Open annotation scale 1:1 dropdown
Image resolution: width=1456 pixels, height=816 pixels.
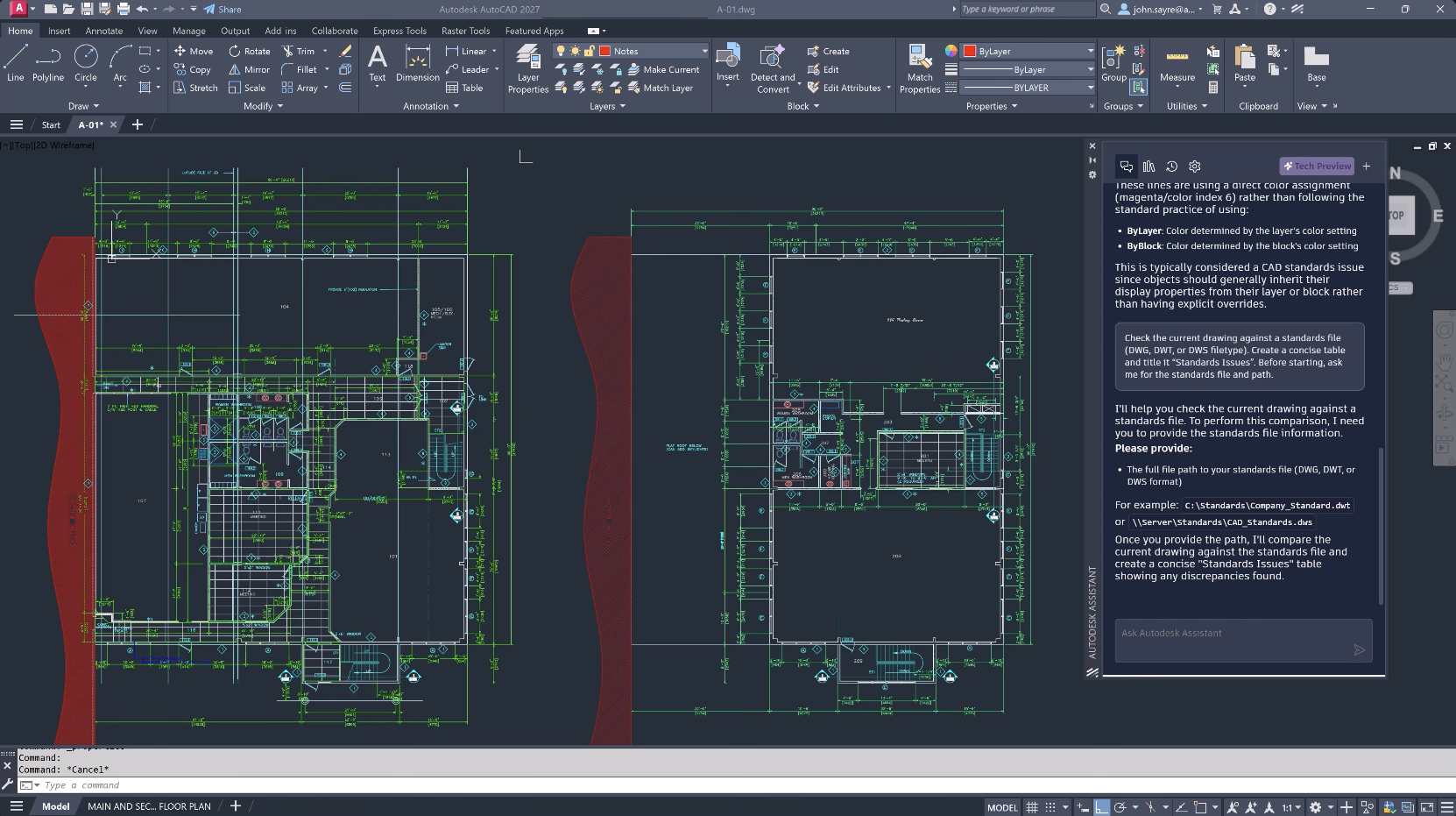tap(1291, 807)
